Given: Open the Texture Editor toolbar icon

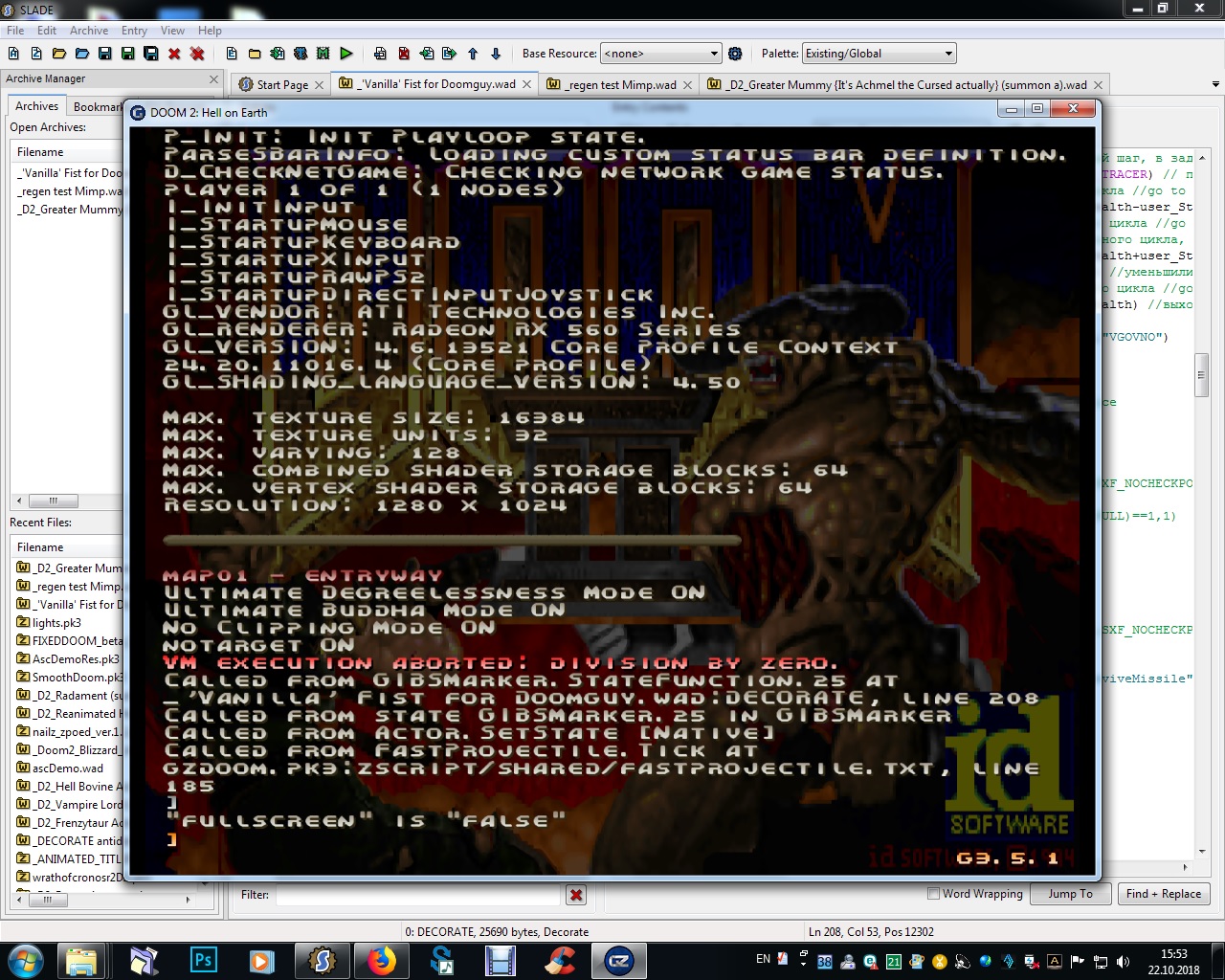Looking at the screenshot, I should click(301, 54).
